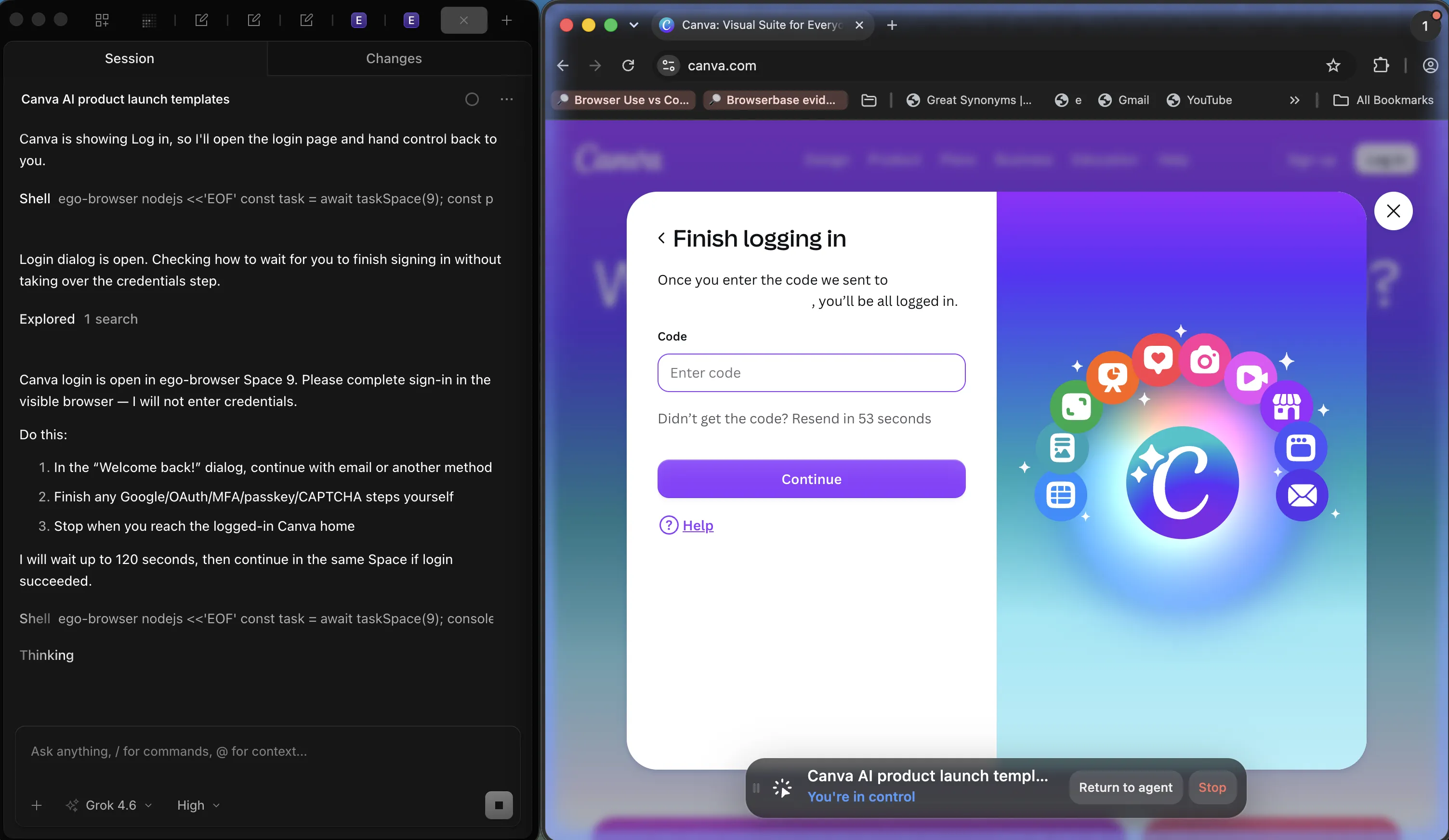Open the grid-plus icon in the session toolbar
Screen dimensions: 1449x840
(x=102, y=20)
